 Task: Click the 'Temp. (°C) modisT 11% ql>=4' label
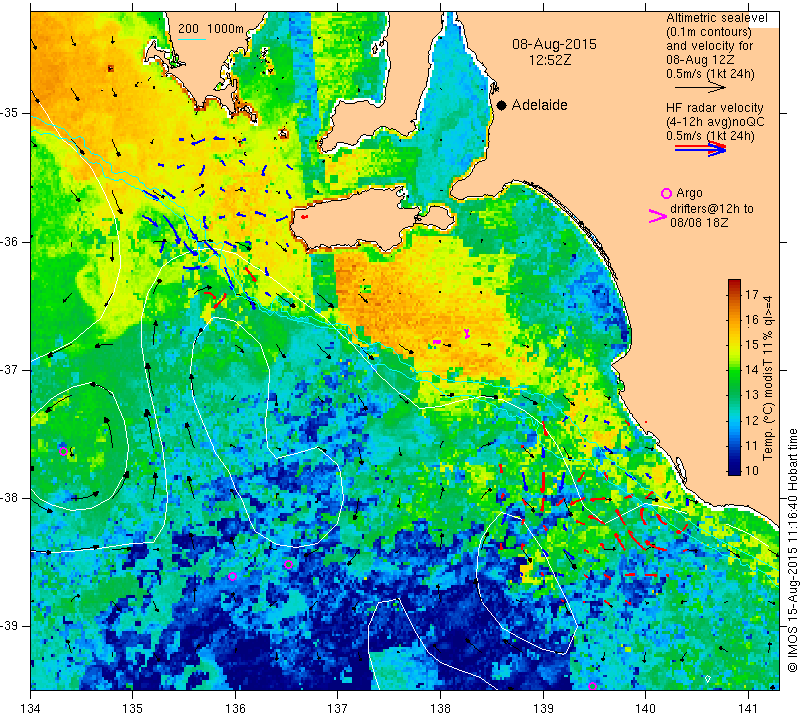(x=768, y=378)
